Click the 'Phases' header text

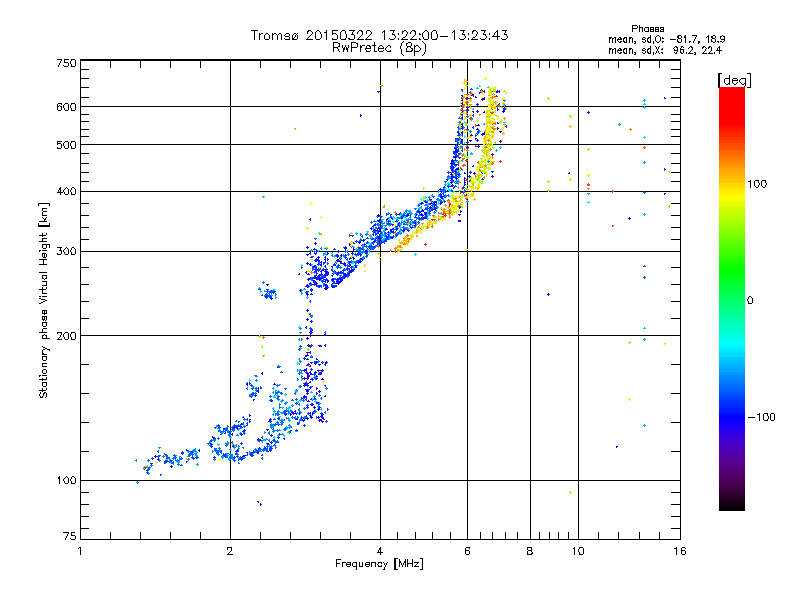[x=647, y=29]
